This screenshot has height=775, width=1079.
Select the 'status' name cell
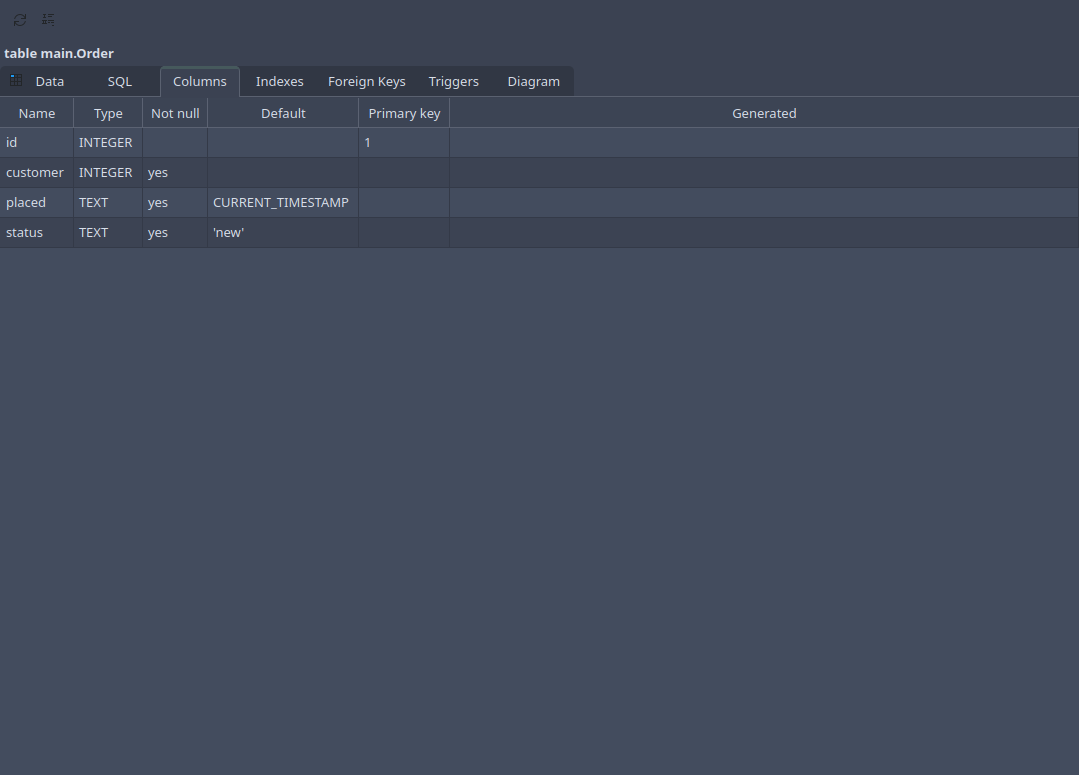[36, 233]
